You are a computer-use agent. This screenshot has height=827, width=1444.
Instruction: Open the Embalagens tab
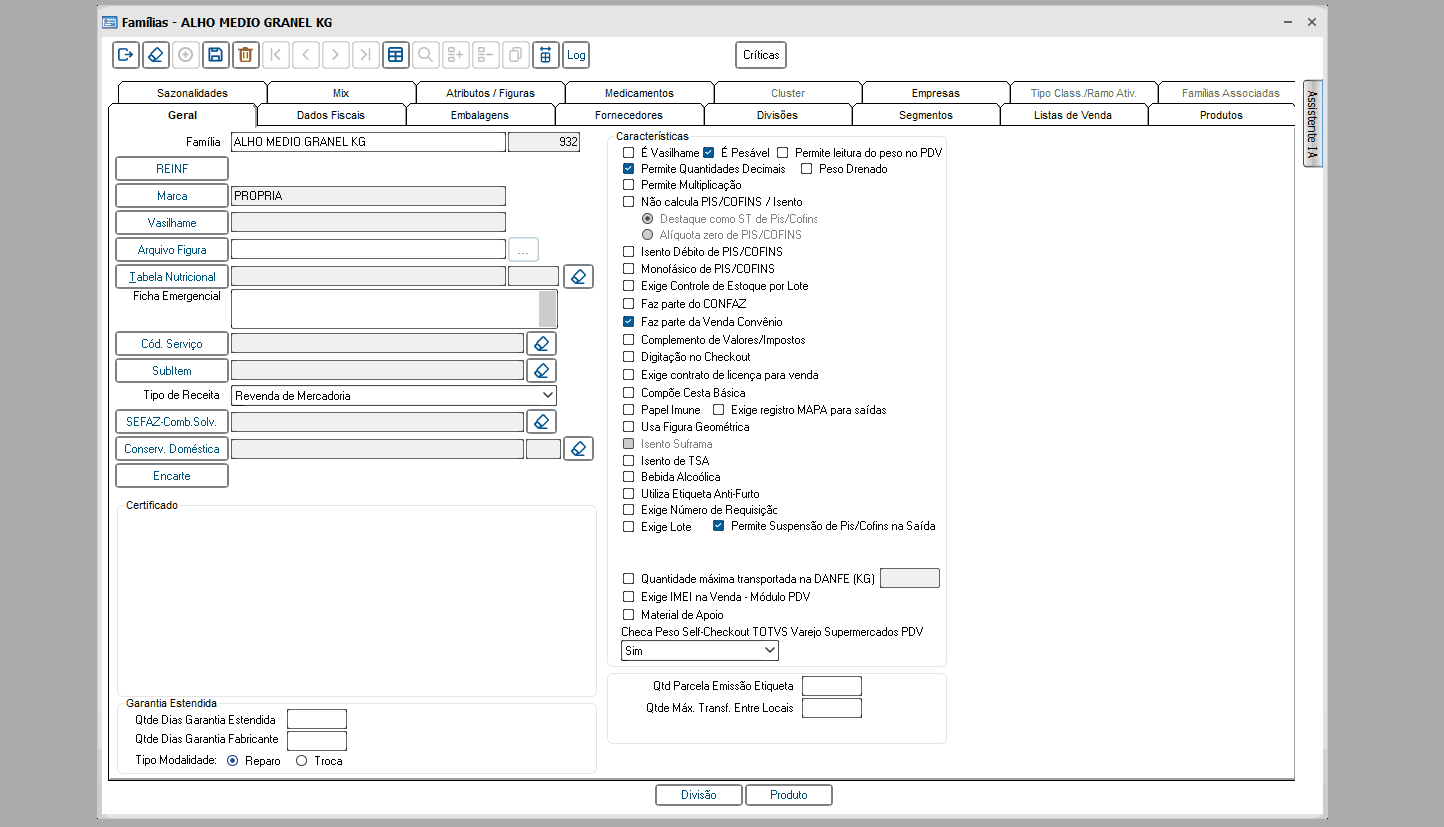pos(480,115)
